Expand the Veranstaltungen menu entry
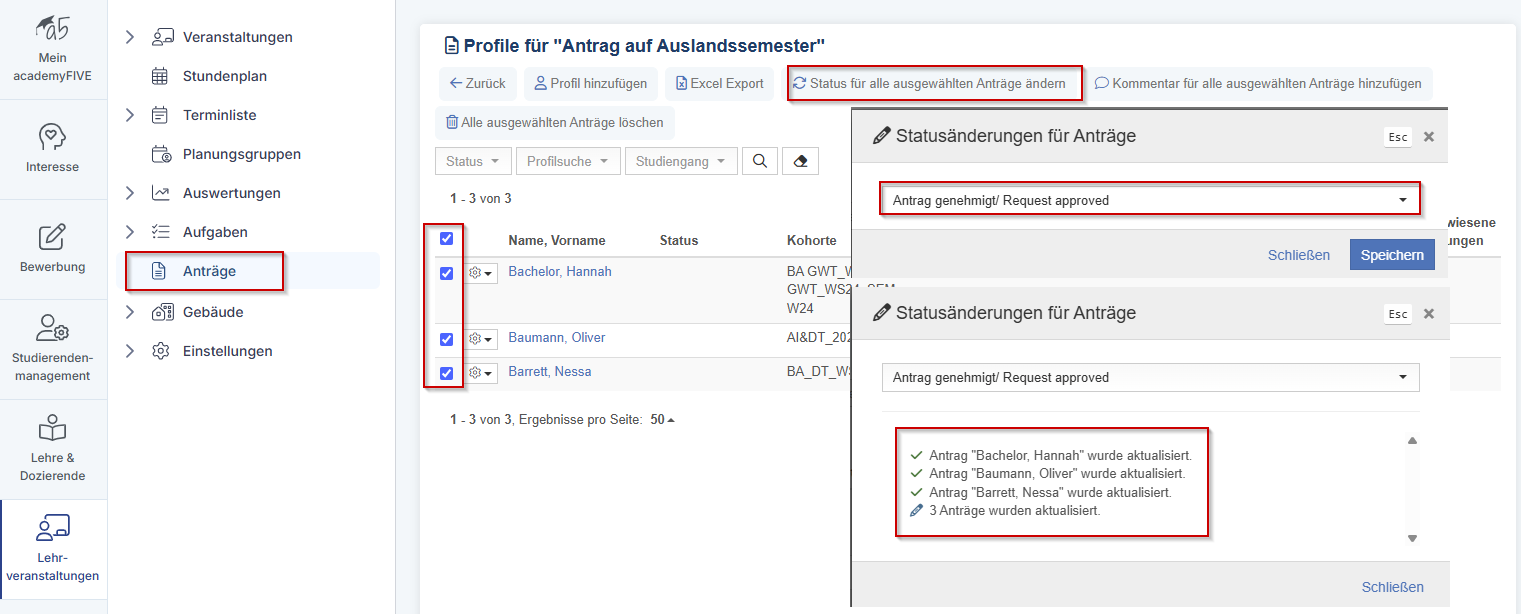The image size is (1521, 614). (x=235, y=37)
